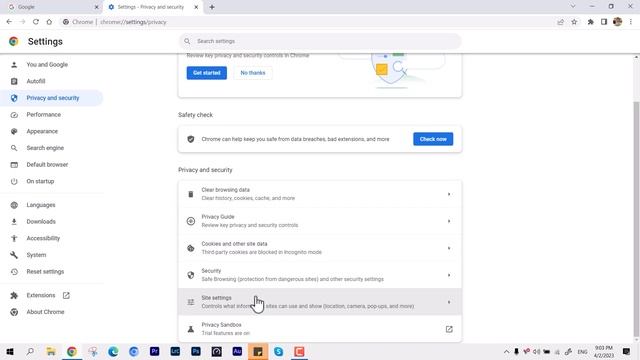Click the browser back arrow
Screen dimensions: 640x360
click(9, 22)
